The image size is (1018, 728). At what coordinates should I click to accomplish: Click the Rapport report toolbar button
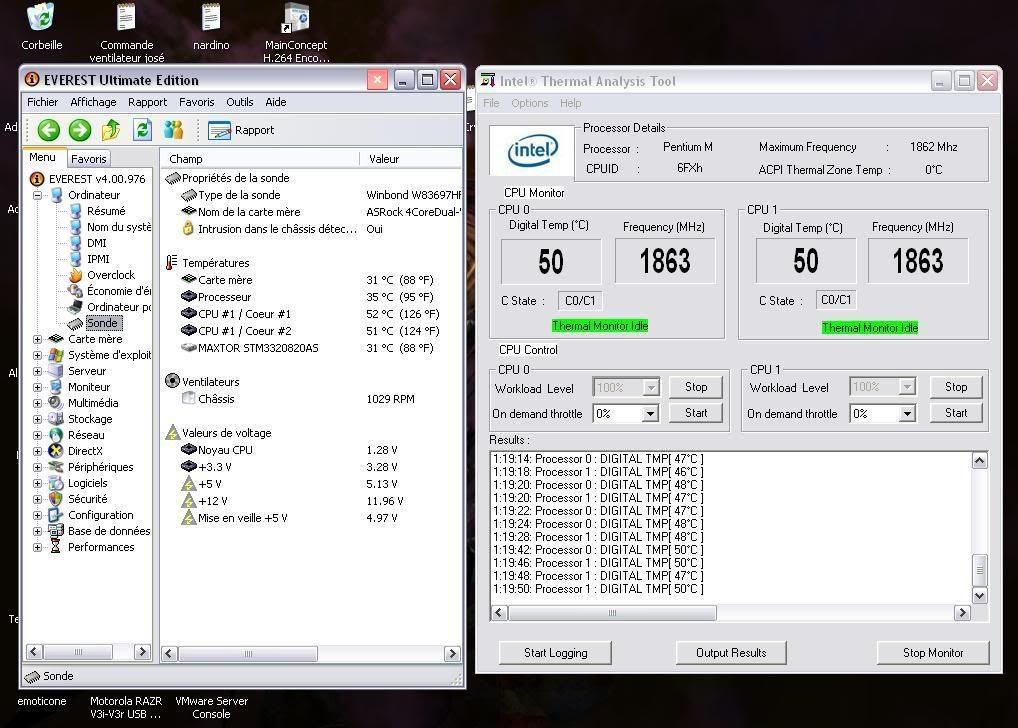tap(241, 130)
